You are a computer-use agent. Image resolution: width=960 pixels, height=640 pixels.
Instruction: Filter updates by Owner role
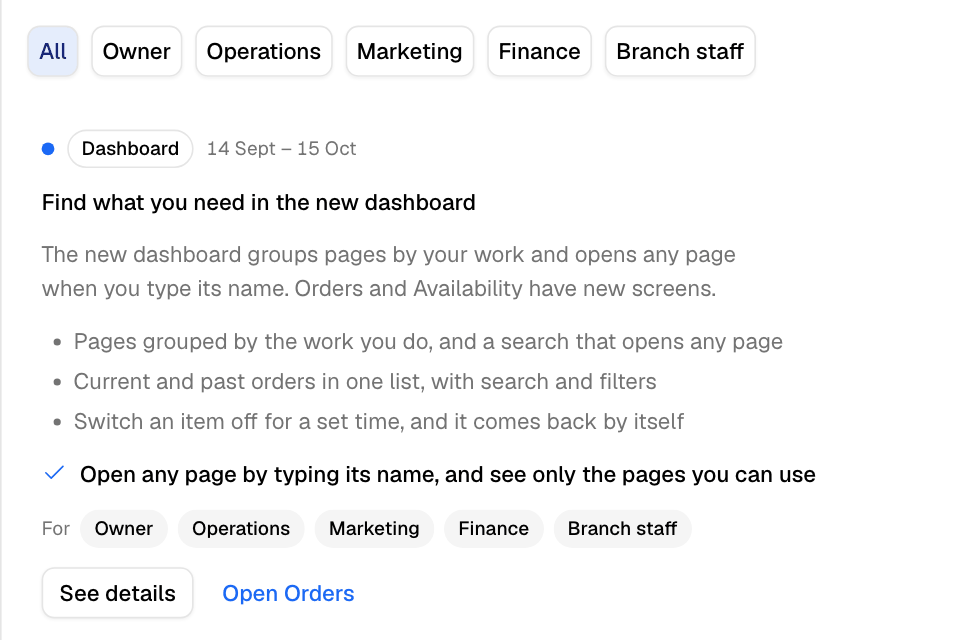tap(137, 51)
